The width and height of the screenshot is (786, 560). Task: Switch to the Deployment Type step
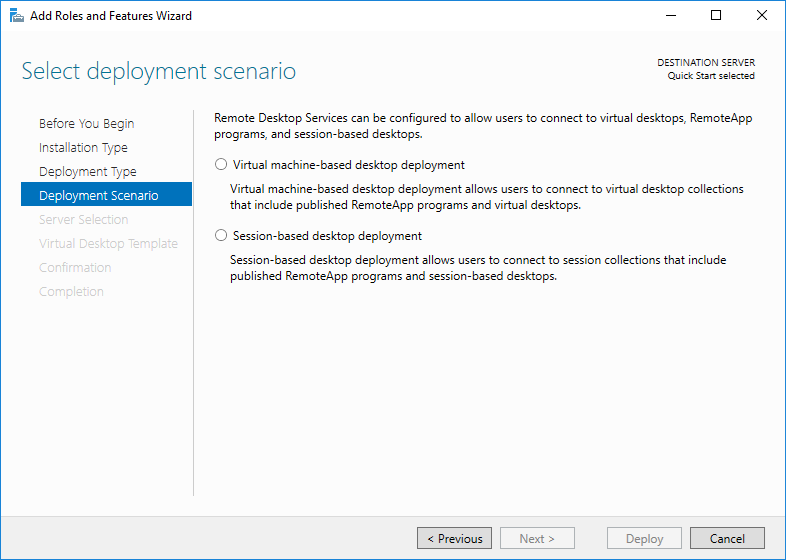tap(88, 171)
